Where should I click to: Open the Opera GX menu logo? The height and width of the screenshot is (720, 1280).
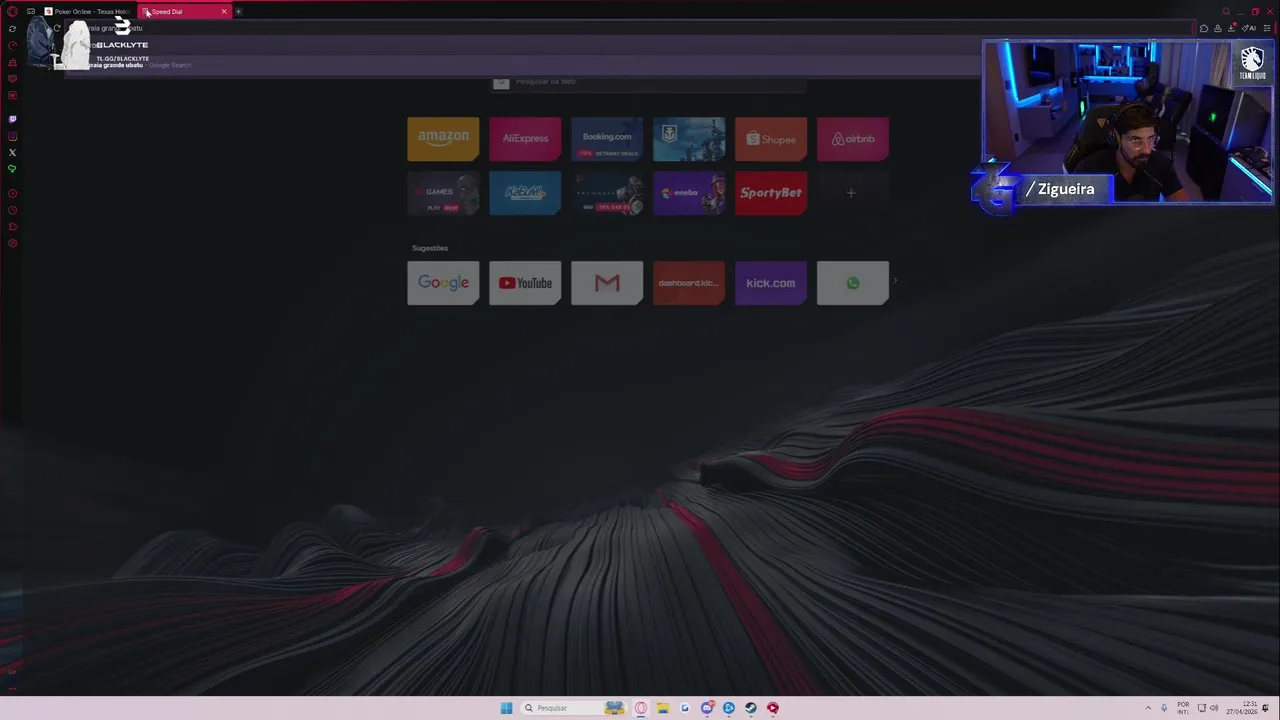pyautogui.click(x=12, y=12)
